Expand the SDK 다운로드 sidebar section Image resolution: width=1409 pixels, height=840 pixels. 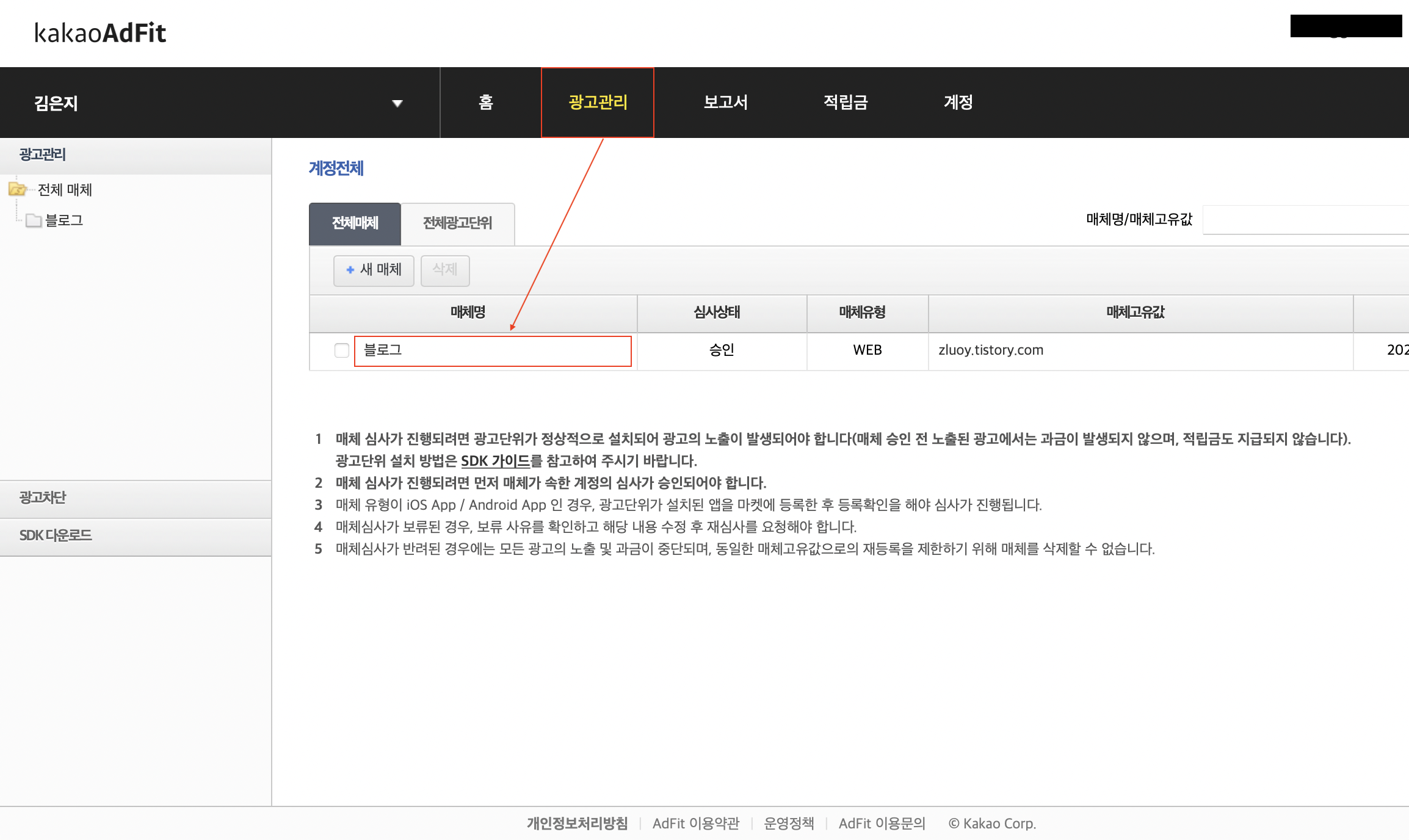(56, 536)
